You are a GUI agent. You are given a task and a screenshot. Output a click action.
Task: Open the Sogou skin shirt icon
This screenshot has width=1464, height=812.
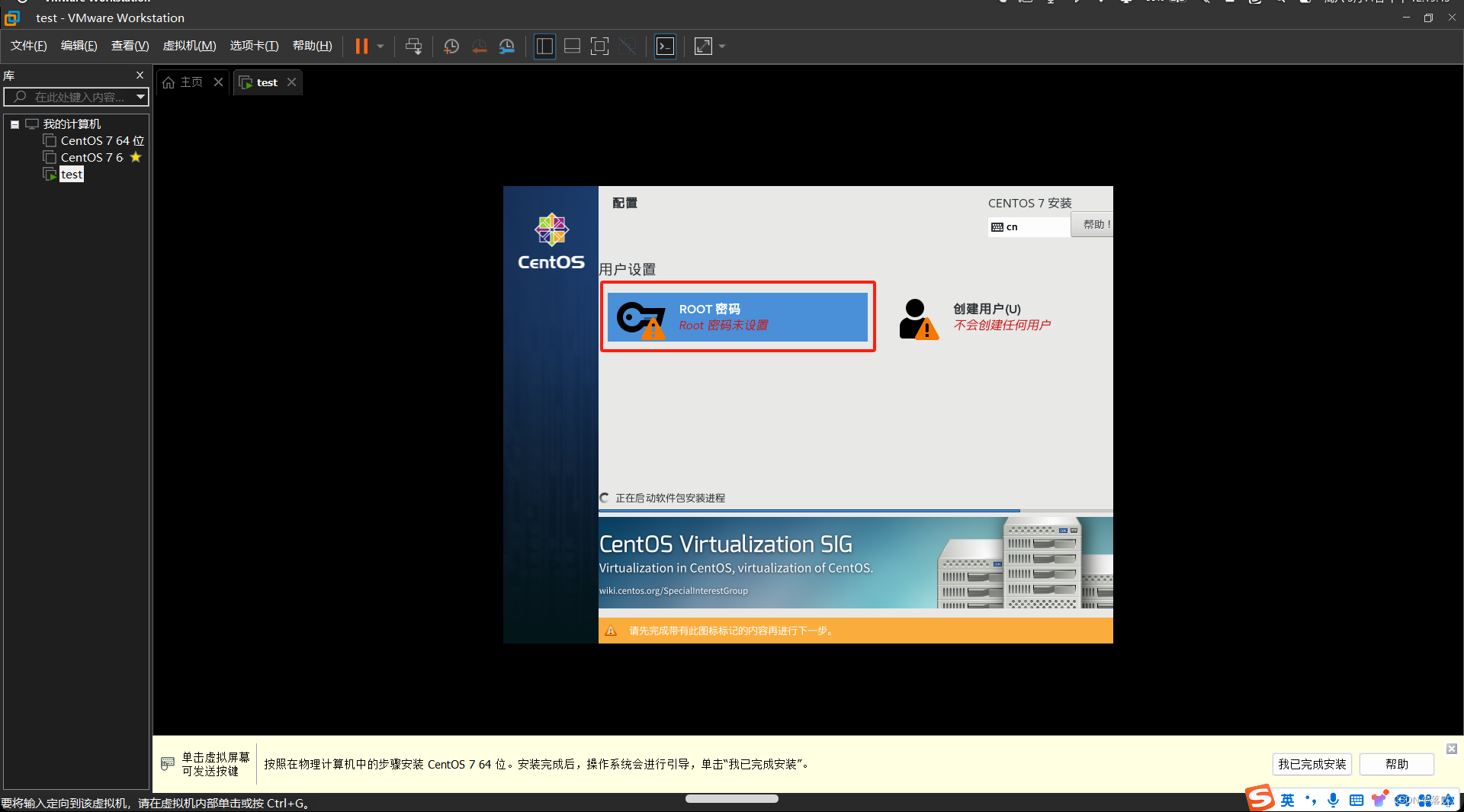[1379, 800]
